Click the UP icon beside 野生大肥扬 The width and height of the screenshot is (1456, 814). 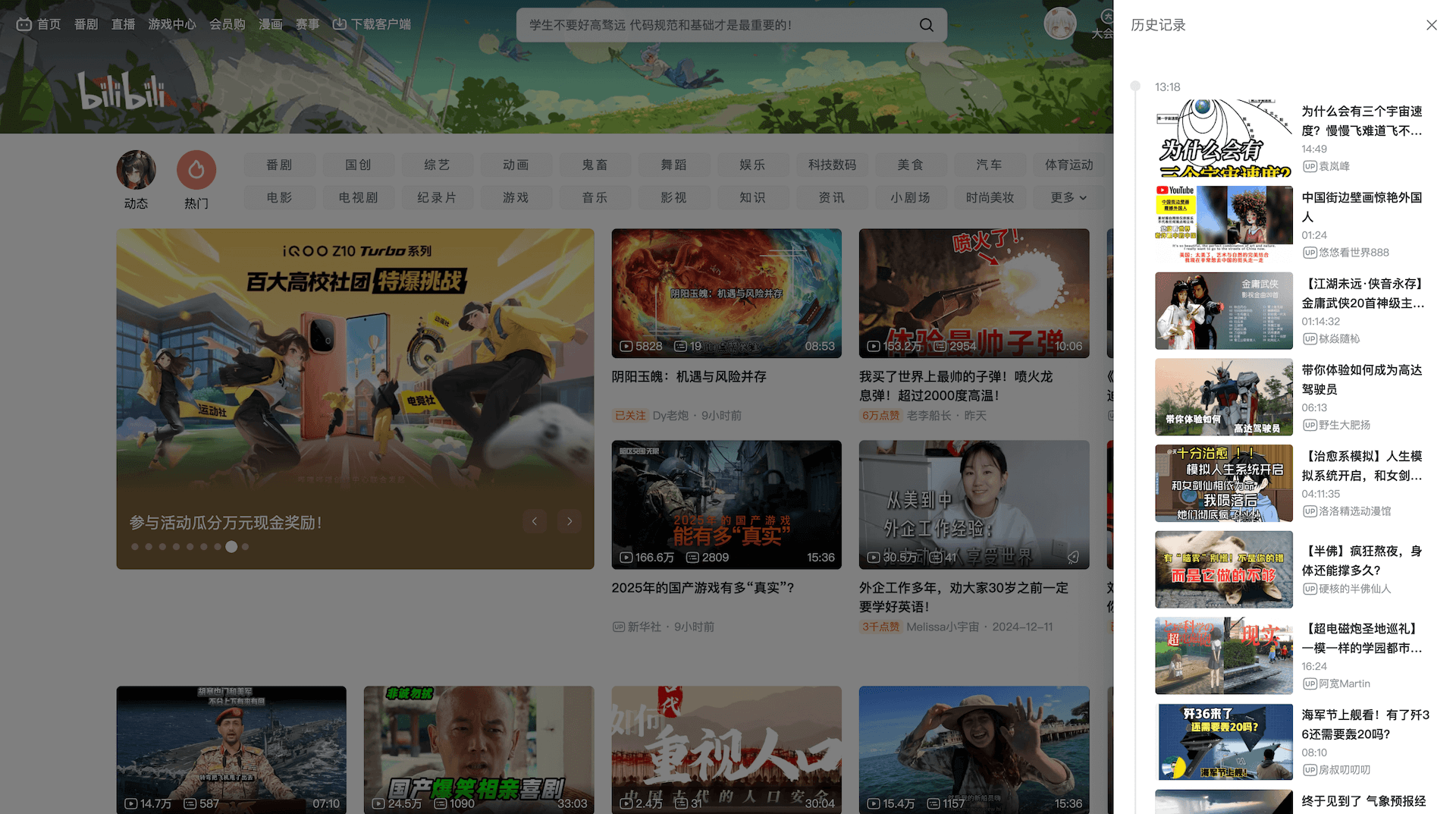(x=1309, y=425)
